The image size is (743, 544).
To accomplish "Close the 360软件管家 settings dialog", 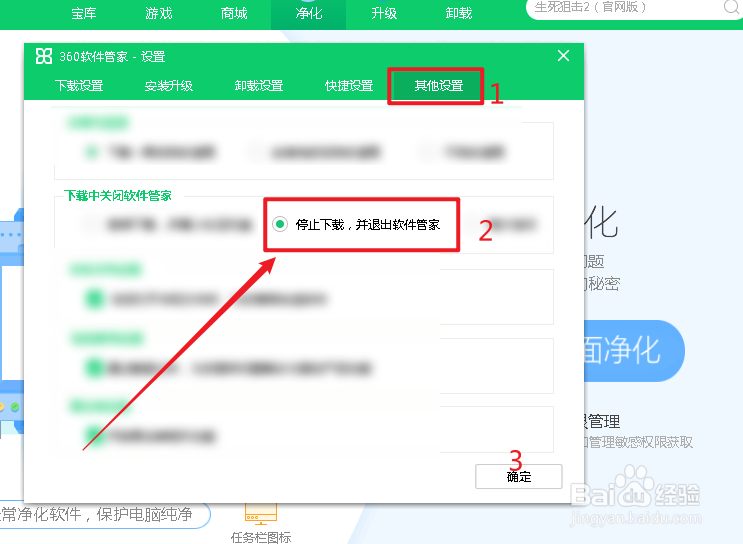I will pyautogui.click(x=563, y=56).
